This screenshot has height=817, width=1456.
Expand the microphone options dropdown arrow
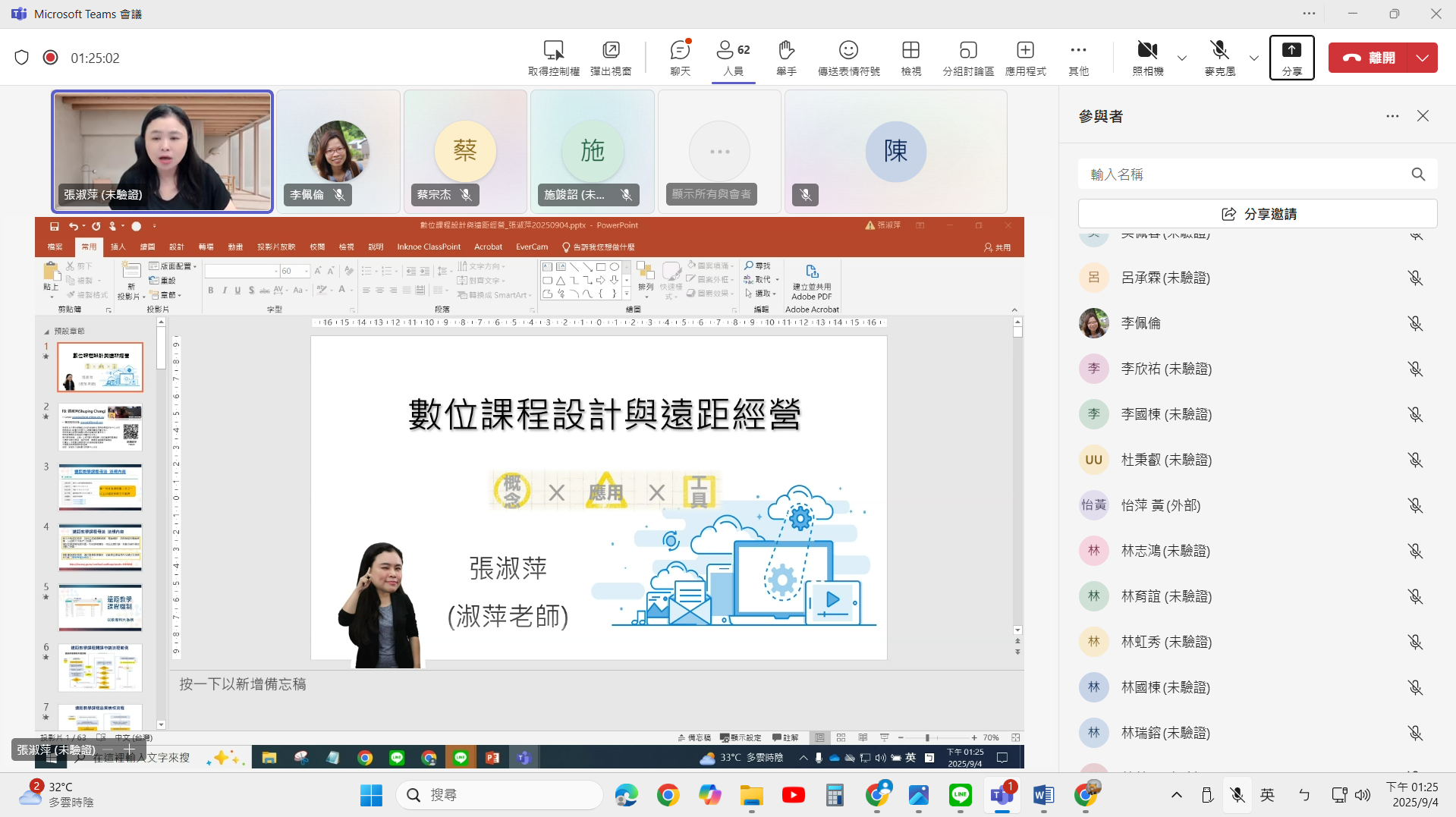pyautogui.click(x=1253, y=58)
